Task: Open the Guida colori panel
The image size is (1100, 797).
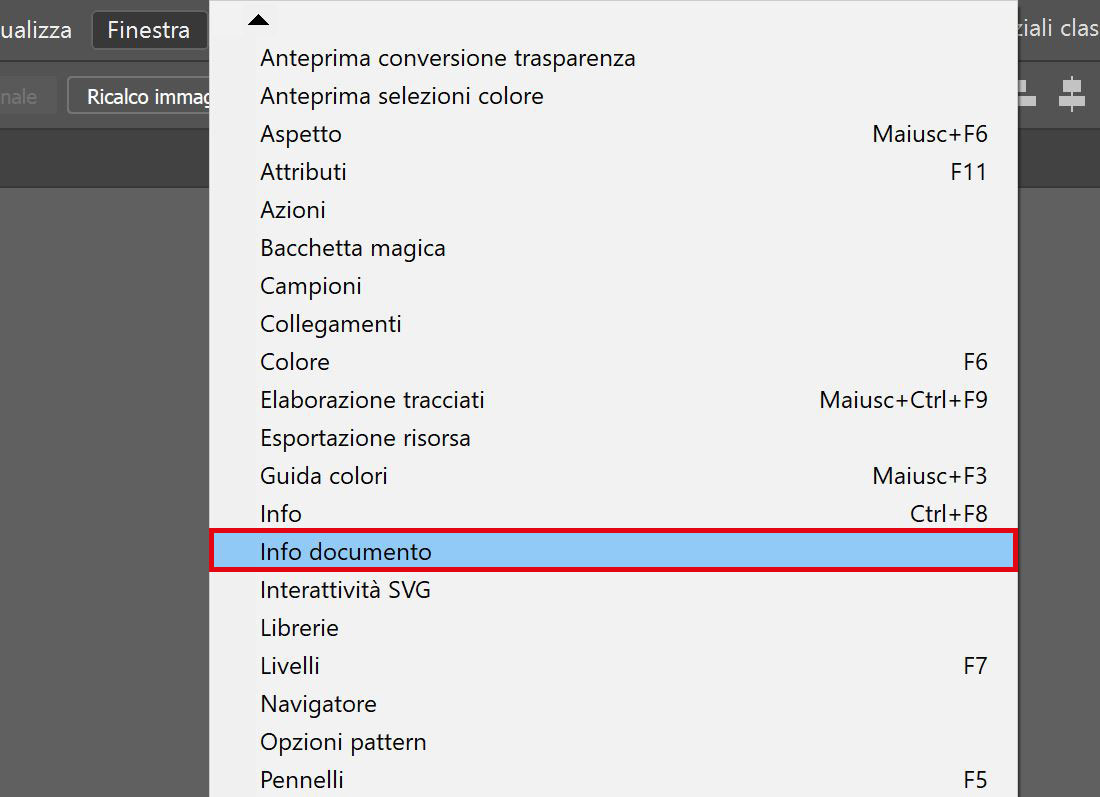Action: [323, 476]
